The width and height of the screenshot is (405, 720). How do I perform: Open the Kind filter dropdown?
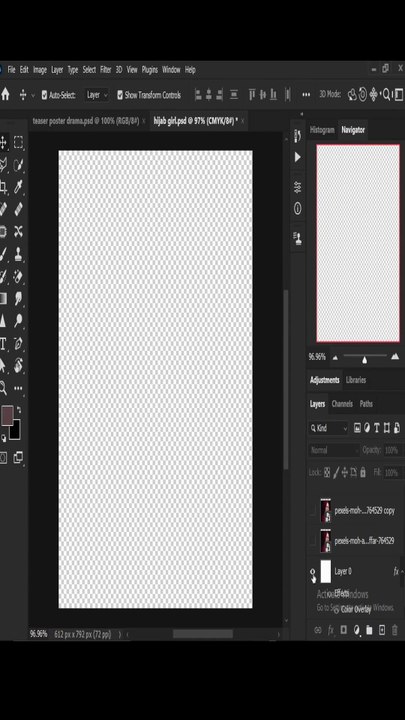pos(329,428)
